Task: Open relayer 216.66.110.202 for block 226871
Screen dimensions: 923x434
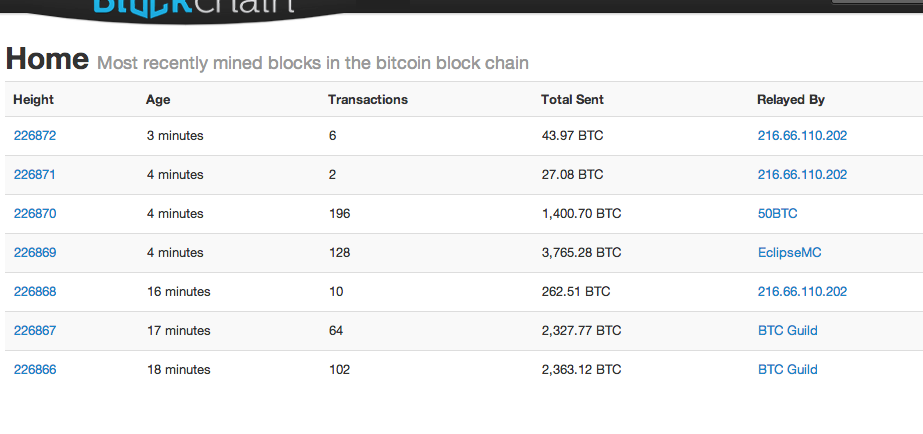Action: (802, 175)
